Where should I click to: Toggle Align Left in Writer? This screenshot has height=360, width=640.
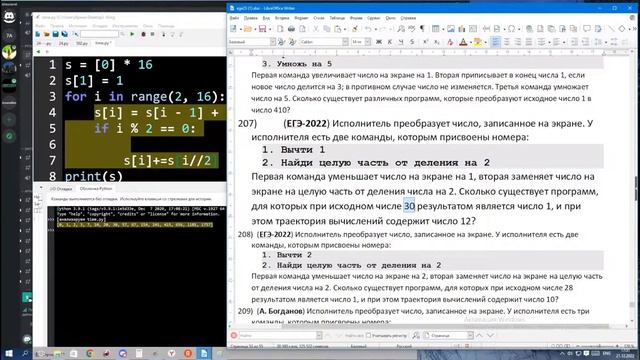pyautogui.click(x=496, y=42)
